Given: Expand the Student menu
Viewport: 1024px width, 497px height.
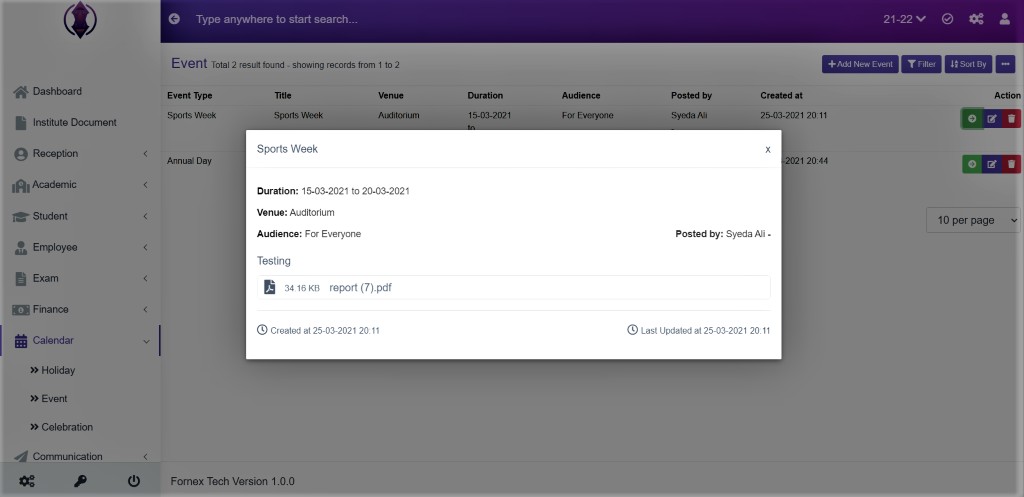Looking at the screenshot, I should [80, 216].
